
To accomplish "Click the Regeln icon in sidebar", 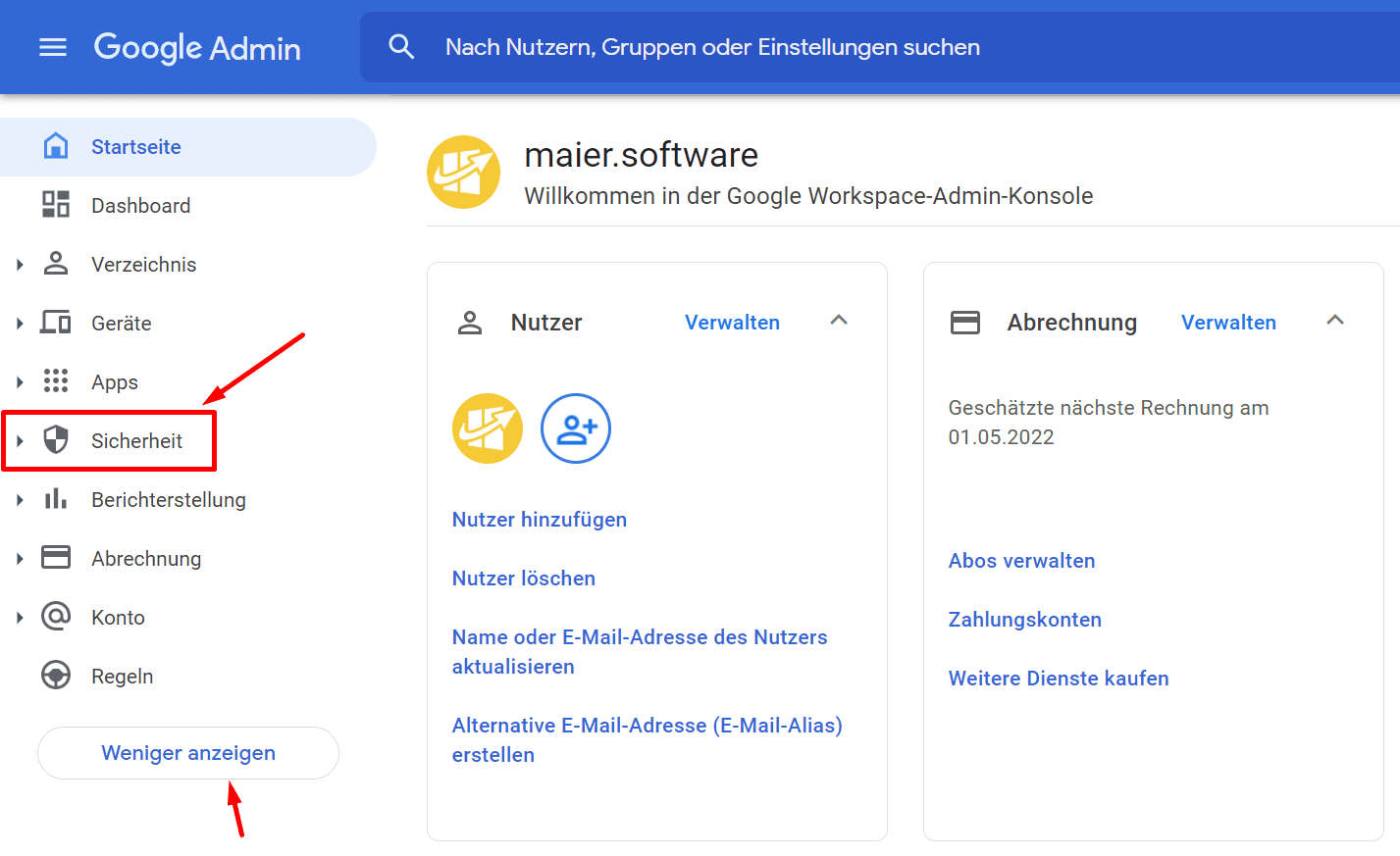I will (x=56, y=676).
